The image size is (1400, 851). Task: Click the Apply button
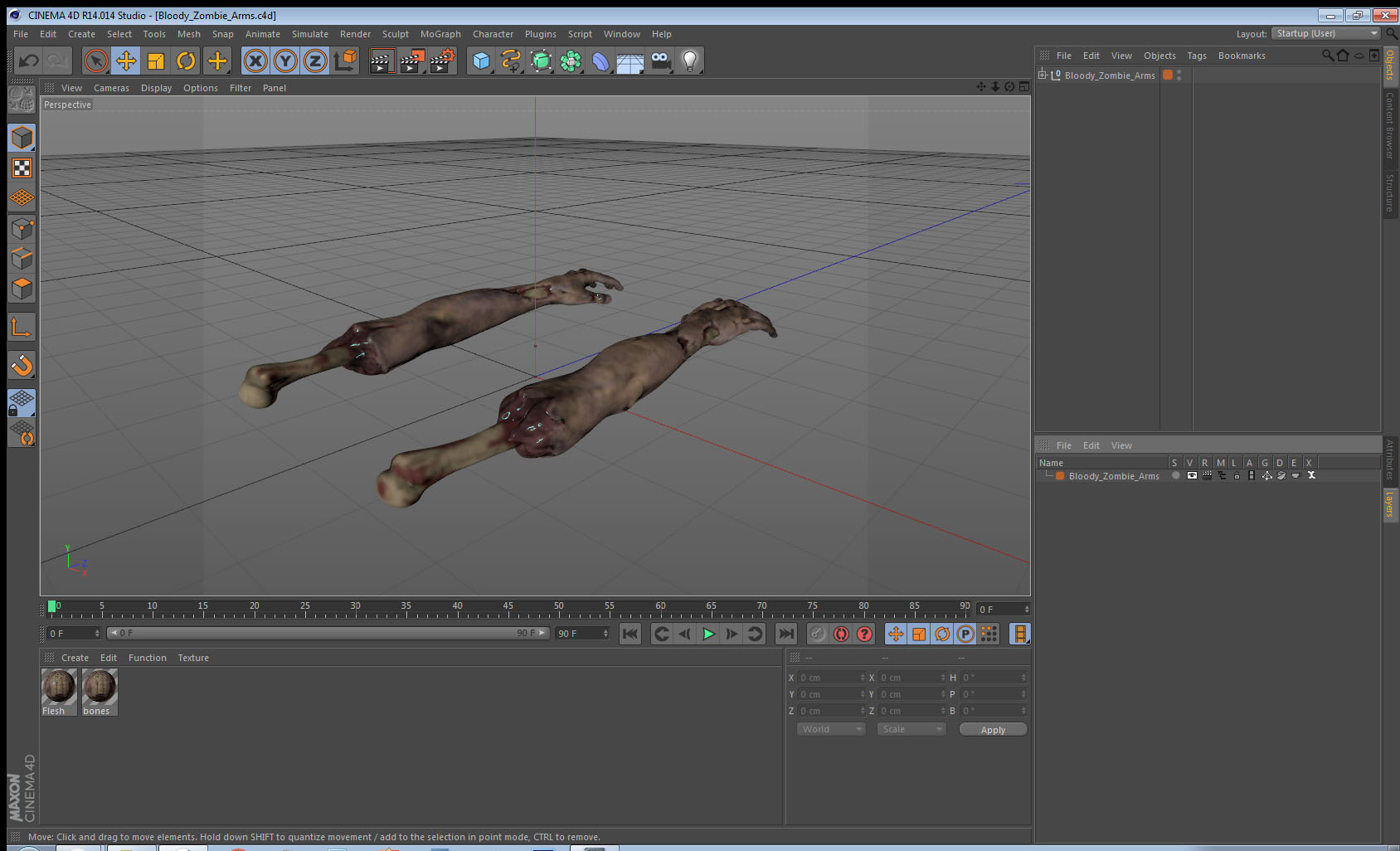[993, 730]
